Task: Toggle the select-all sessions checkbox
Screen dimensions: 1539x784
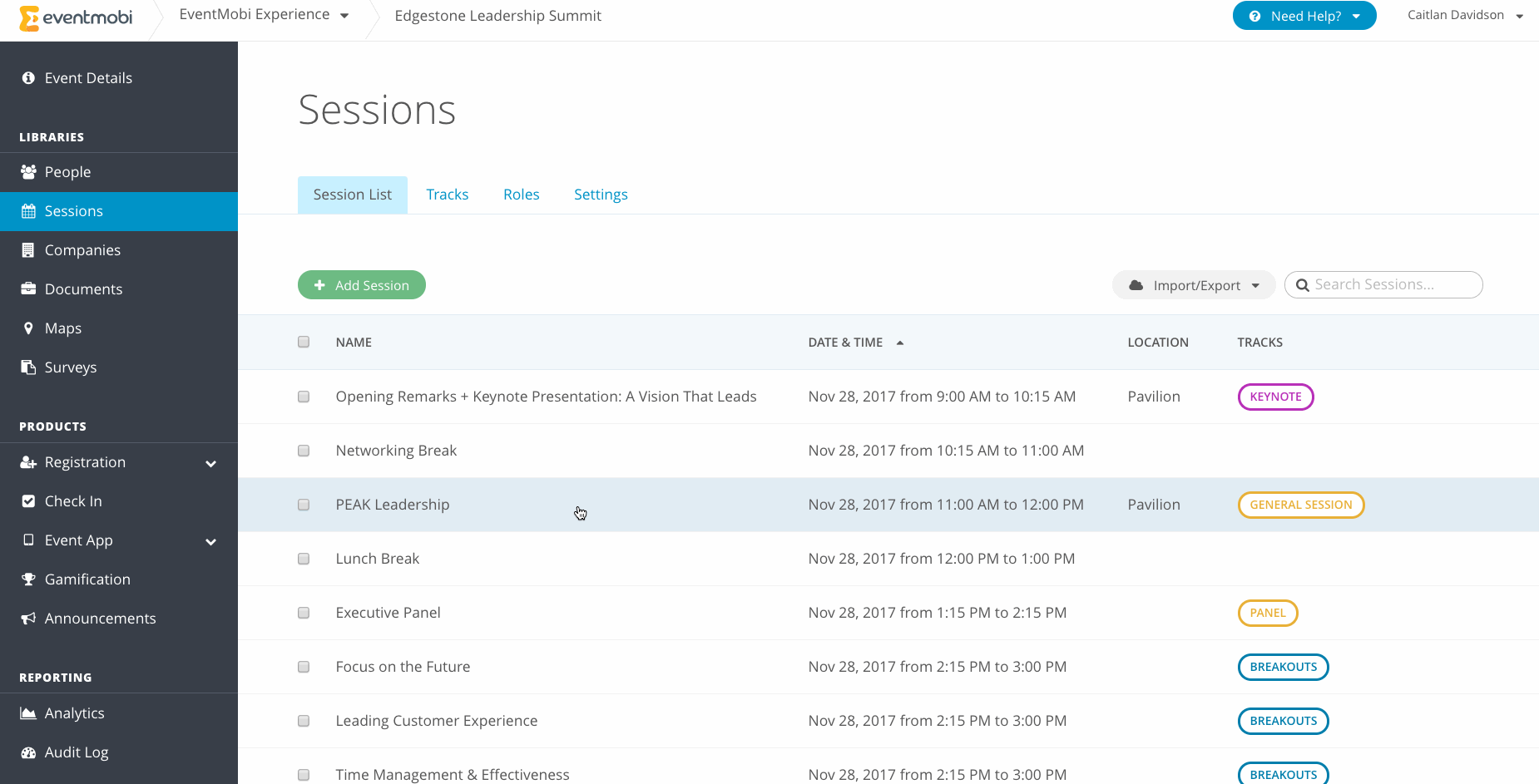Action: 304,342
